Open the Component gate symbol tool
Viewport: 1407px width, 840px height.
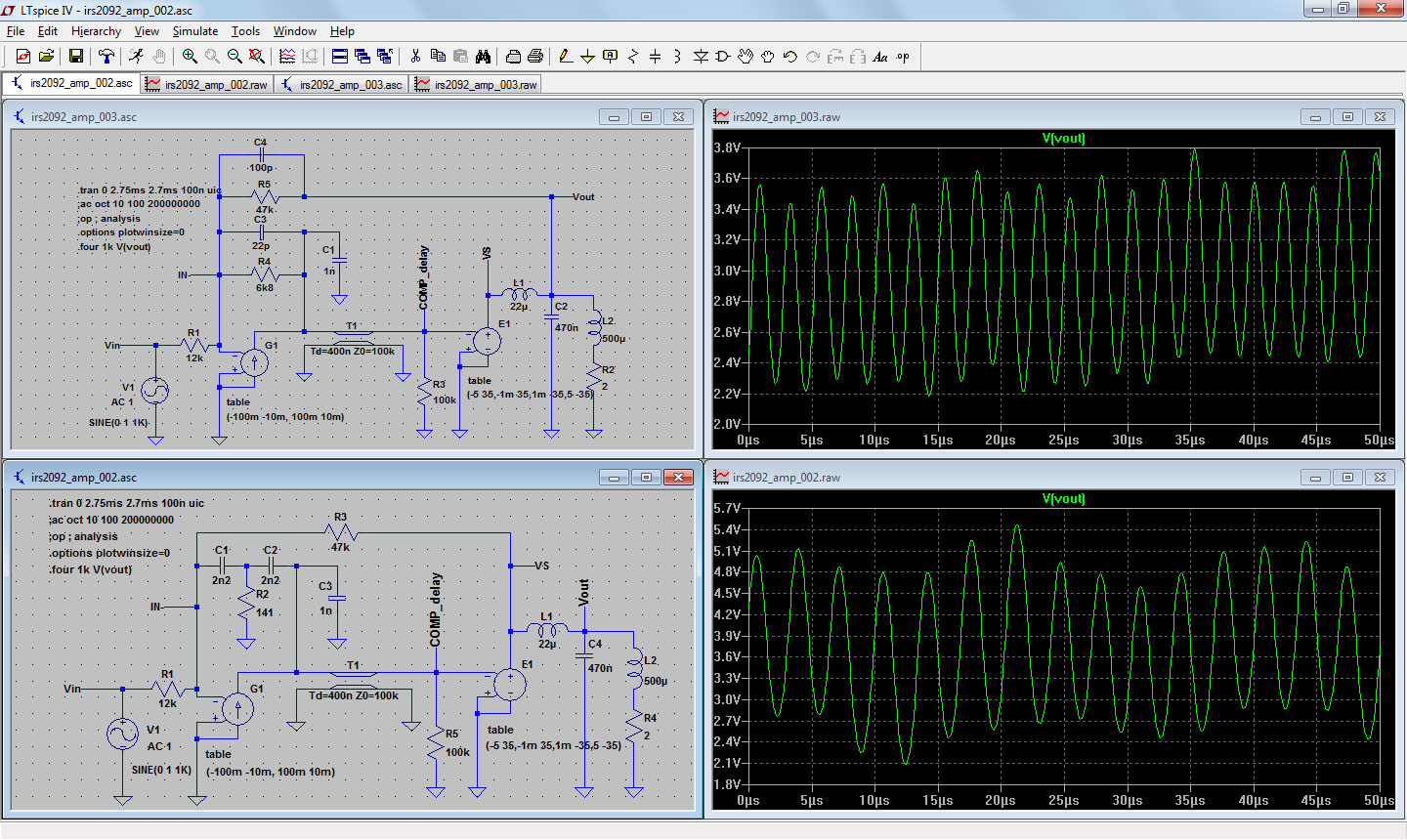(x=723, y=57)
